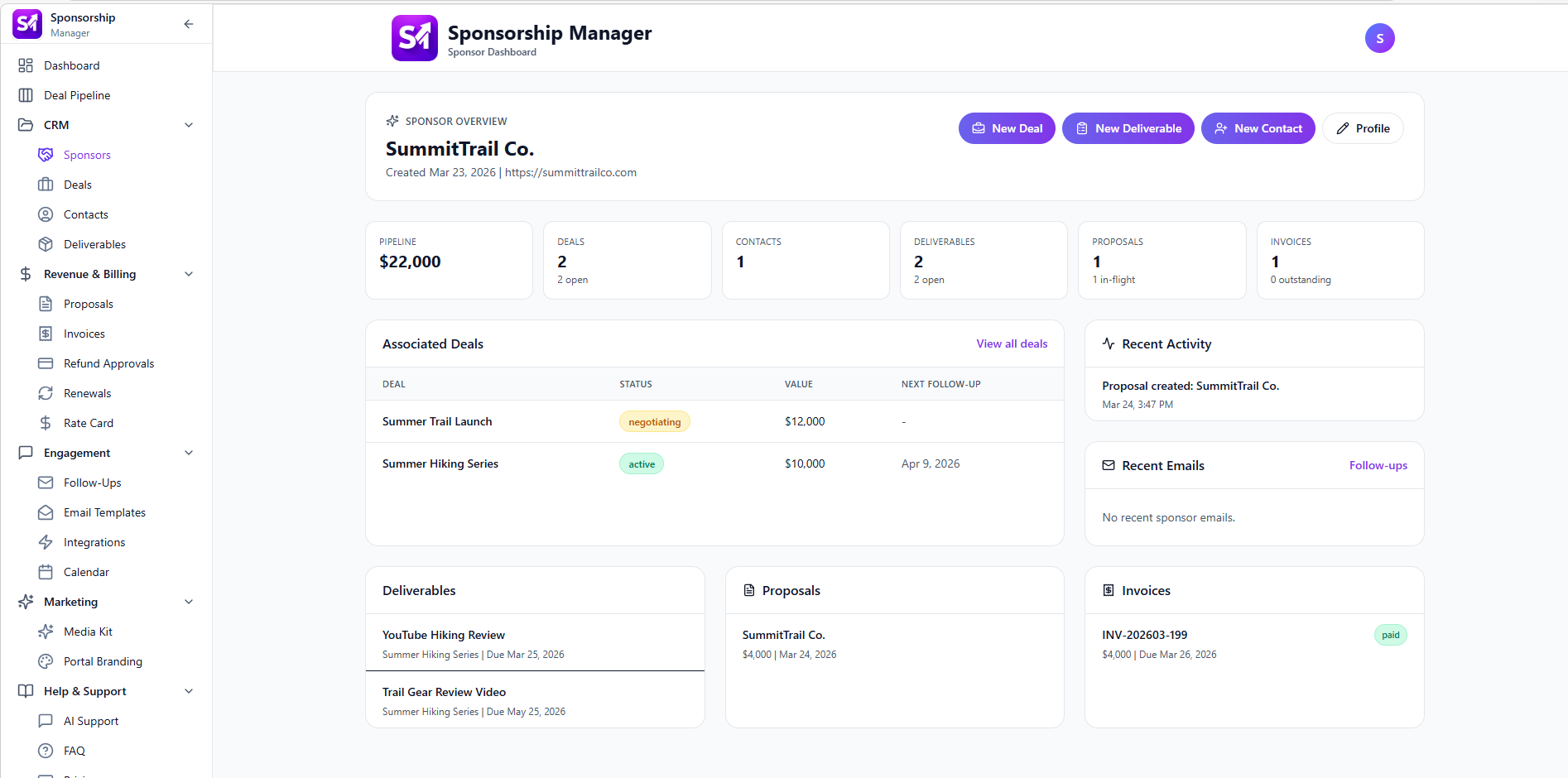The image size is (1568, 778).
Task: Collapse the Revenue & Billing section
Action: [x=189, y=274]
